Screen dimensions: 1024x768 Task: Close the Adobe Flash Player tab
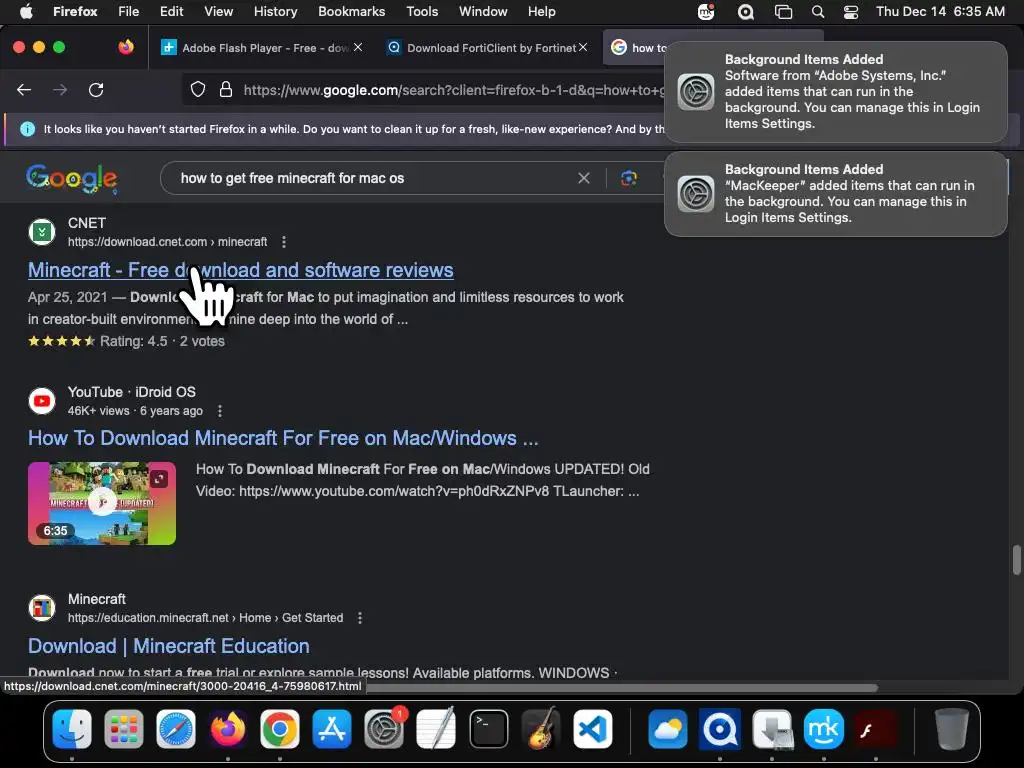pyautogui.click(x=358, y=47)
